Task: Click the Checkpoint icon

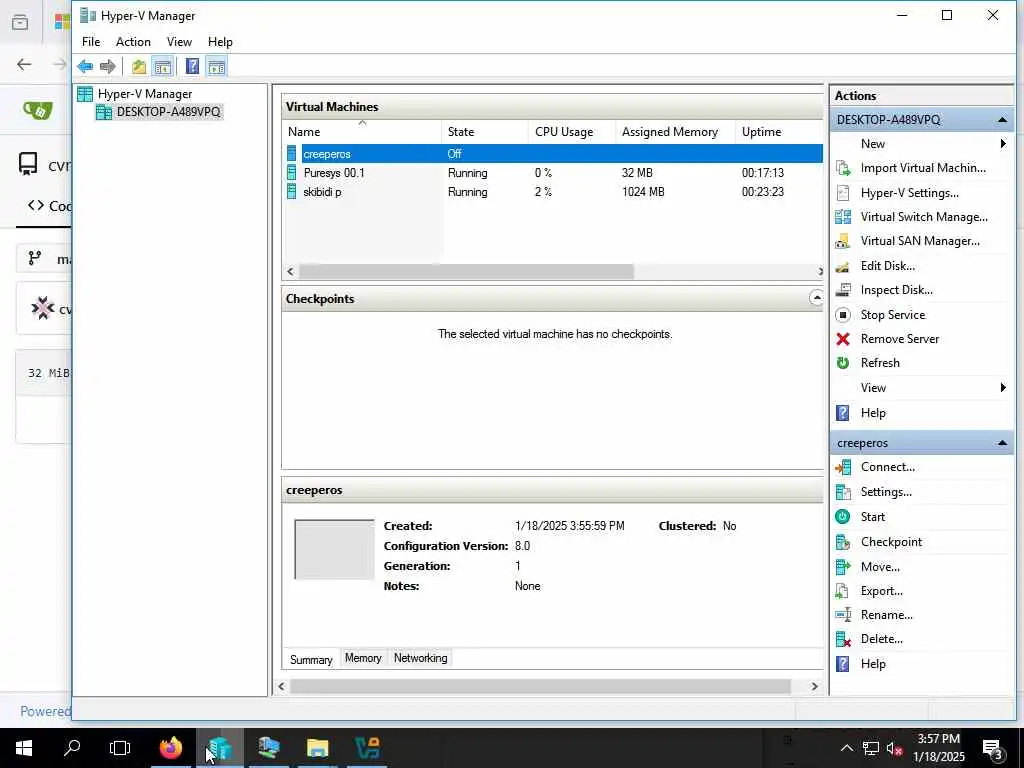Action: [x=843, y=542]
